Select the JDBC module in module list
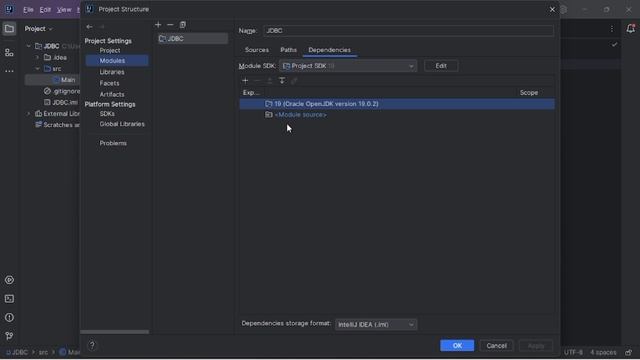640x360 pixels. click(x=193, y=38)
